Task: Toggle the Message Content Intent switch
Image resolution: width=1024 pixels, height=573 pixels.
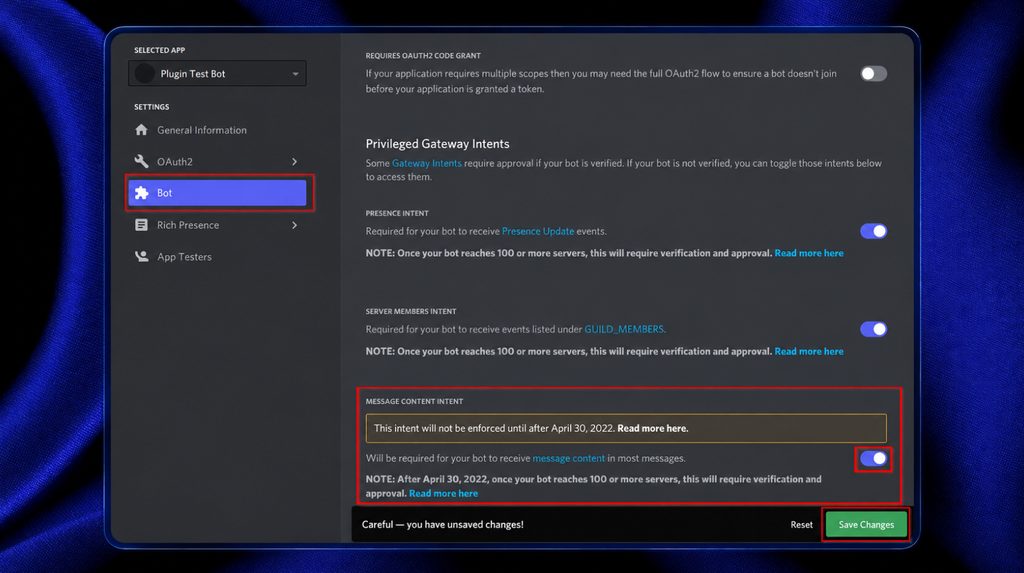Action: point(873,459)
